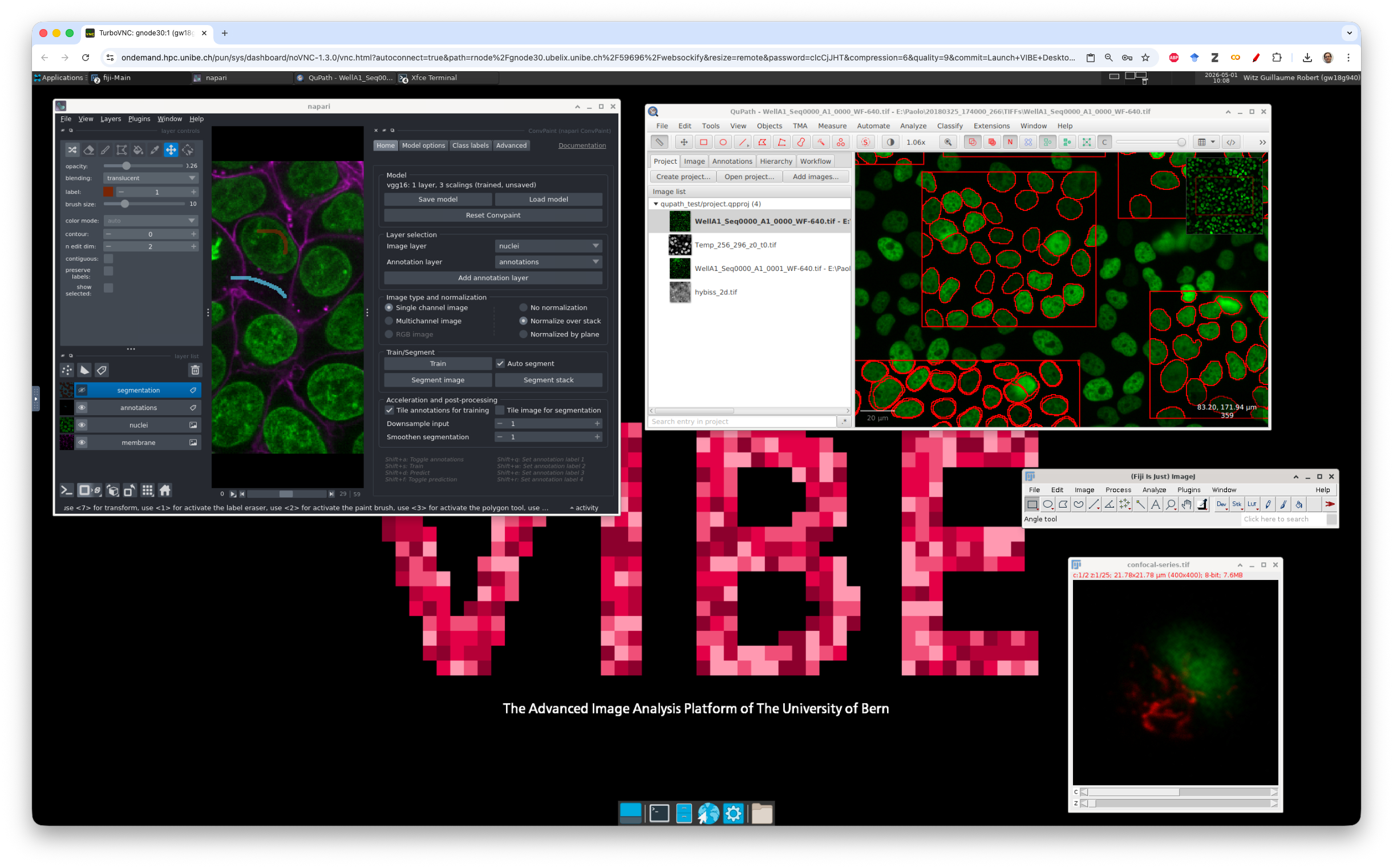Choose the napari polygon drawing tool

(x=122, y=150)
